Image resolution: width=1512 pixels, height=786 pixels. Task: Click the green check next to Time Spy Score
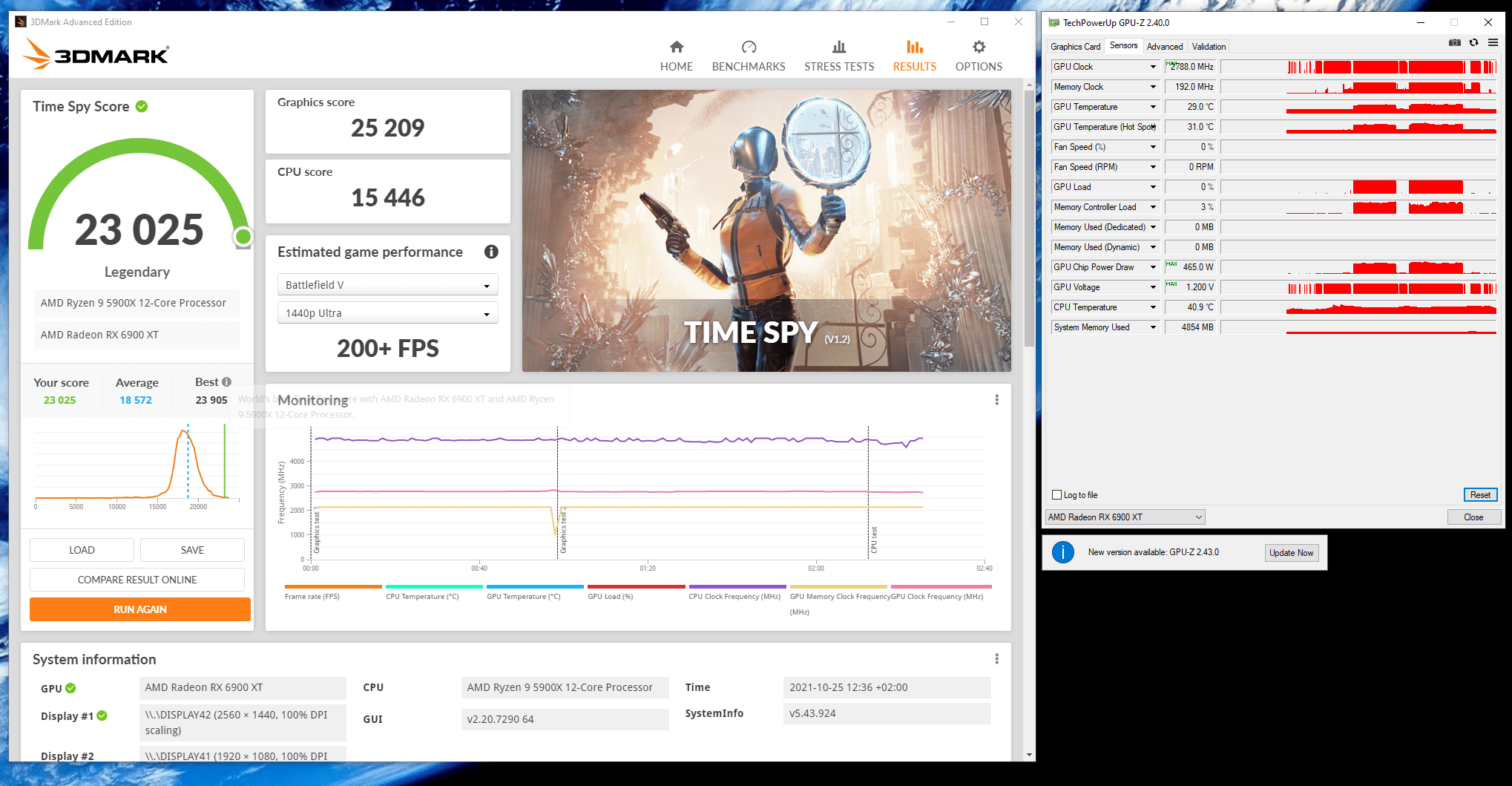click(142, 106)
